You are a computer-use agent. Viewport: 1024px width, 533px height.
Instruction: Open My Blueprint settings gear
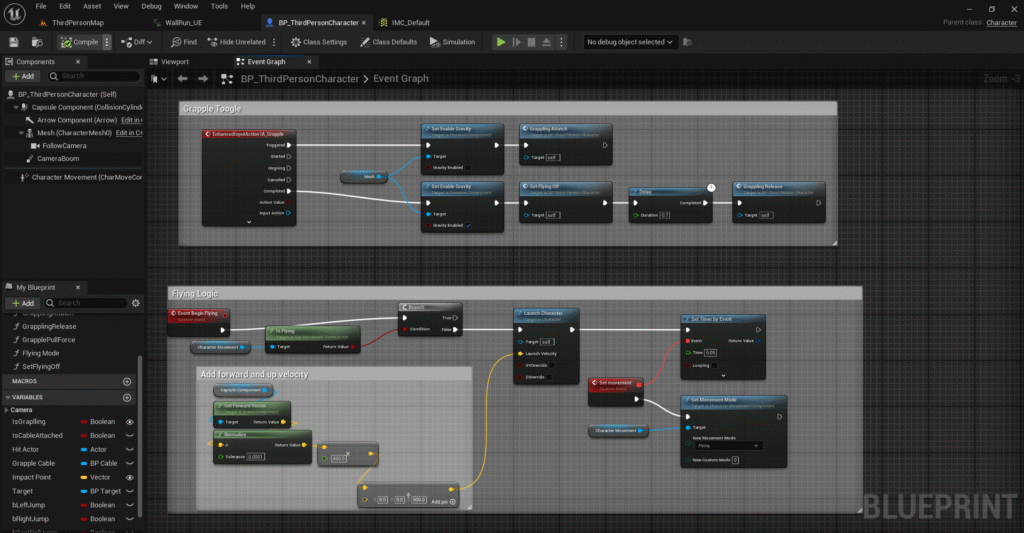click(136, 303)
